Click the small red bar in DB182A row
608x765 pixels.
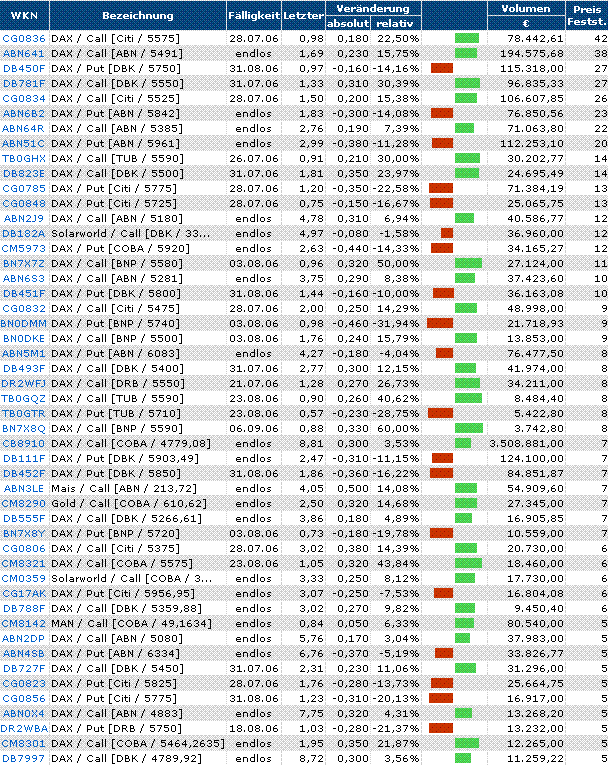[x=447, y=233]
